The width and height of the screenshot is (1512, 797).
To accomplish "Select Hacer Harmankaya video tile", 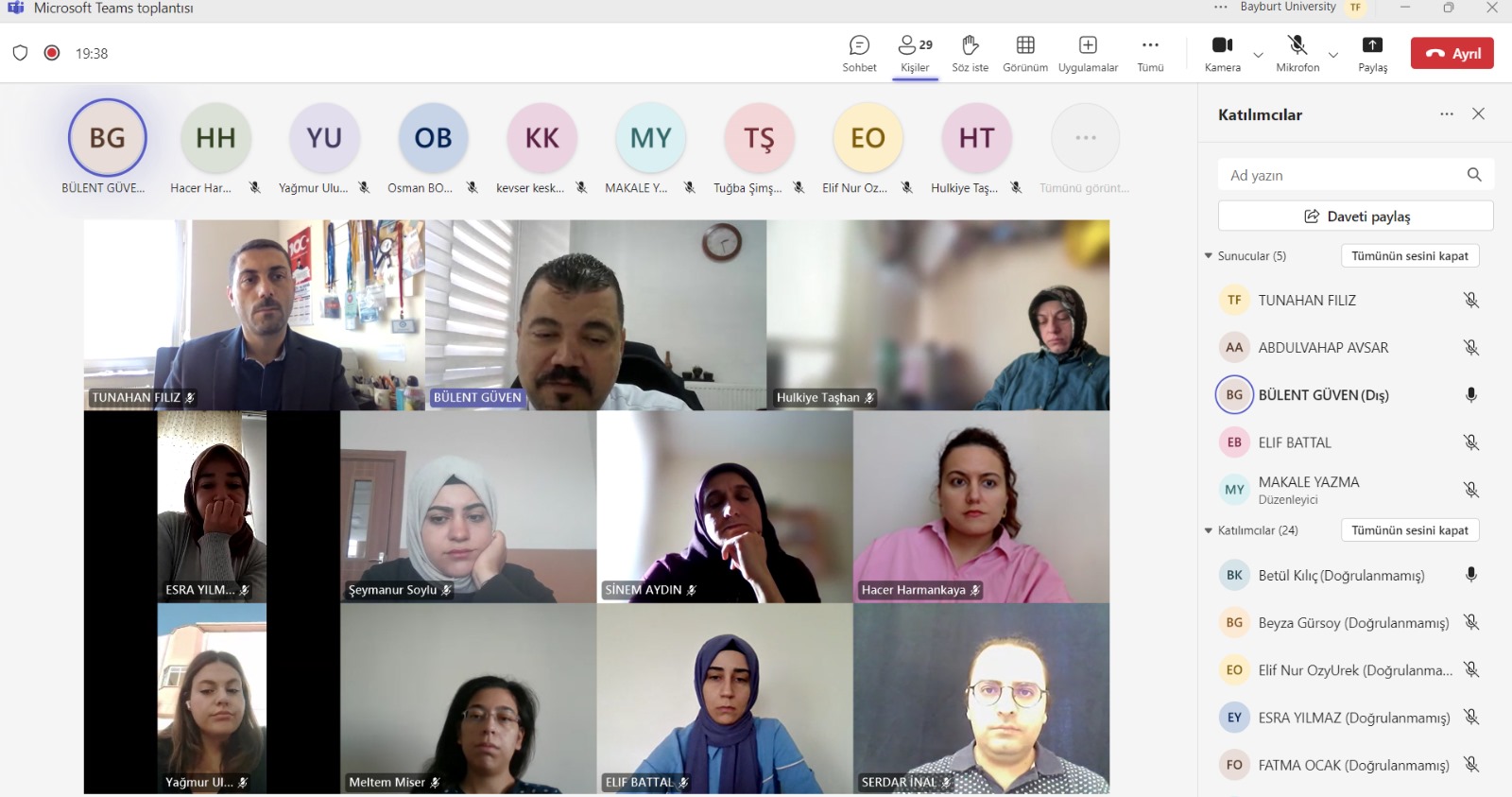I will [x=981, y=507].
